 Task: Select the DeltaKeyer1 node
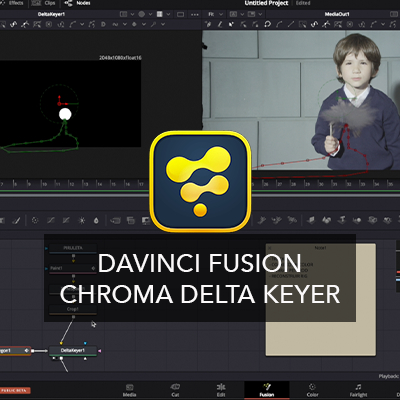pos(73,351)
